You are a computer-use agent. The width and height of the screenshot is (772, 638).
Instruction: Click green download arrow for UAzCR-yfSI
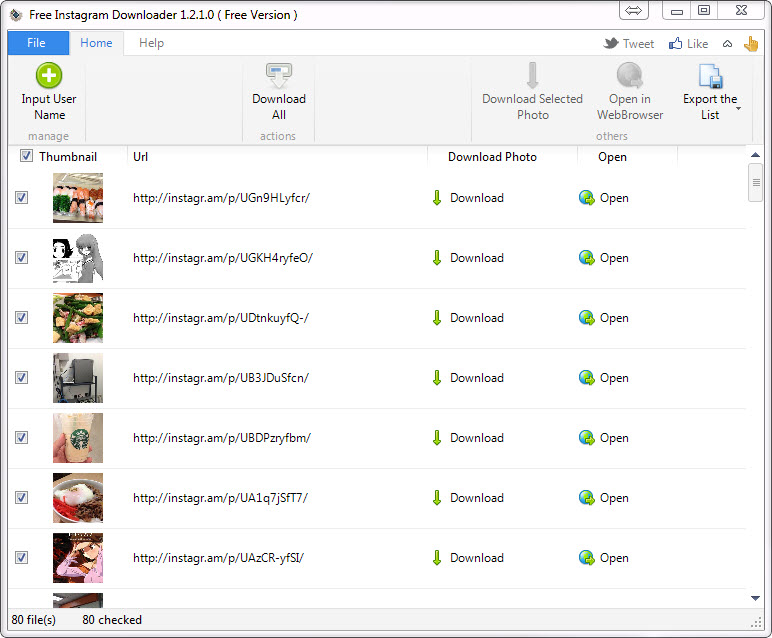[437, 558]
